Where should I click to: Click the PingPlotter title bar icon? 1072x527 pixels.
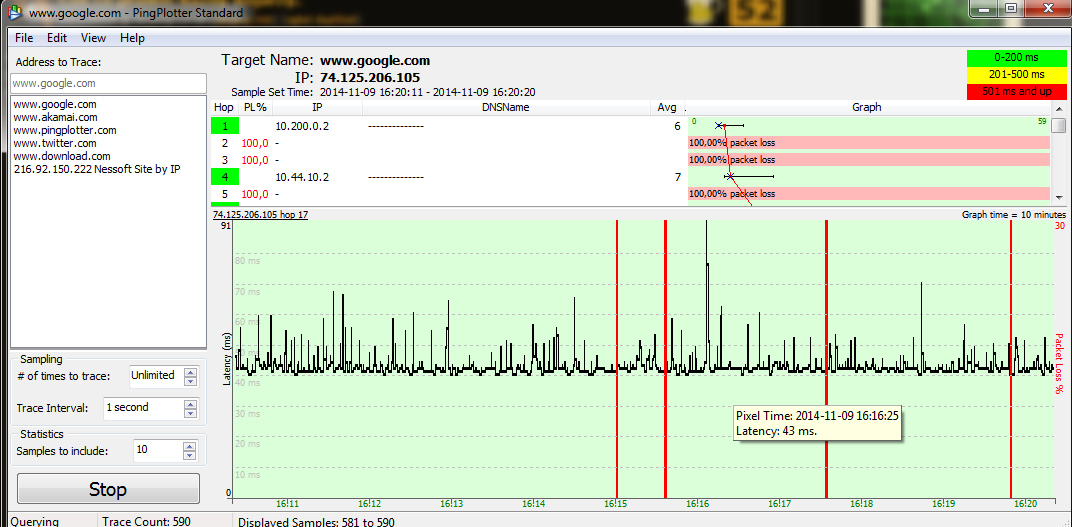click(x=14, y=12)
